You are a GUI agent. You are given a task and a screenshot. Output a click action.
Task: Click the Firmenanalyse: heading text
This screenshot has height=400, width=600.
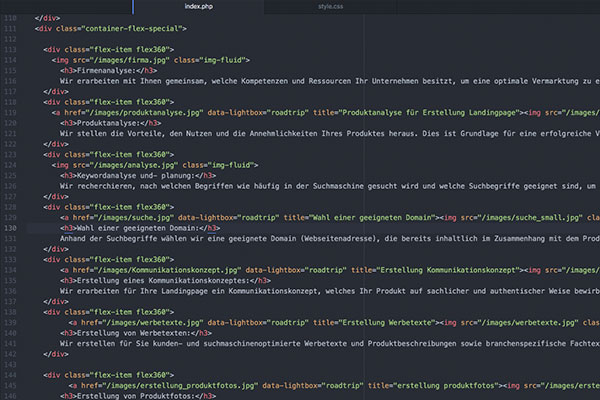coord(106,71)
